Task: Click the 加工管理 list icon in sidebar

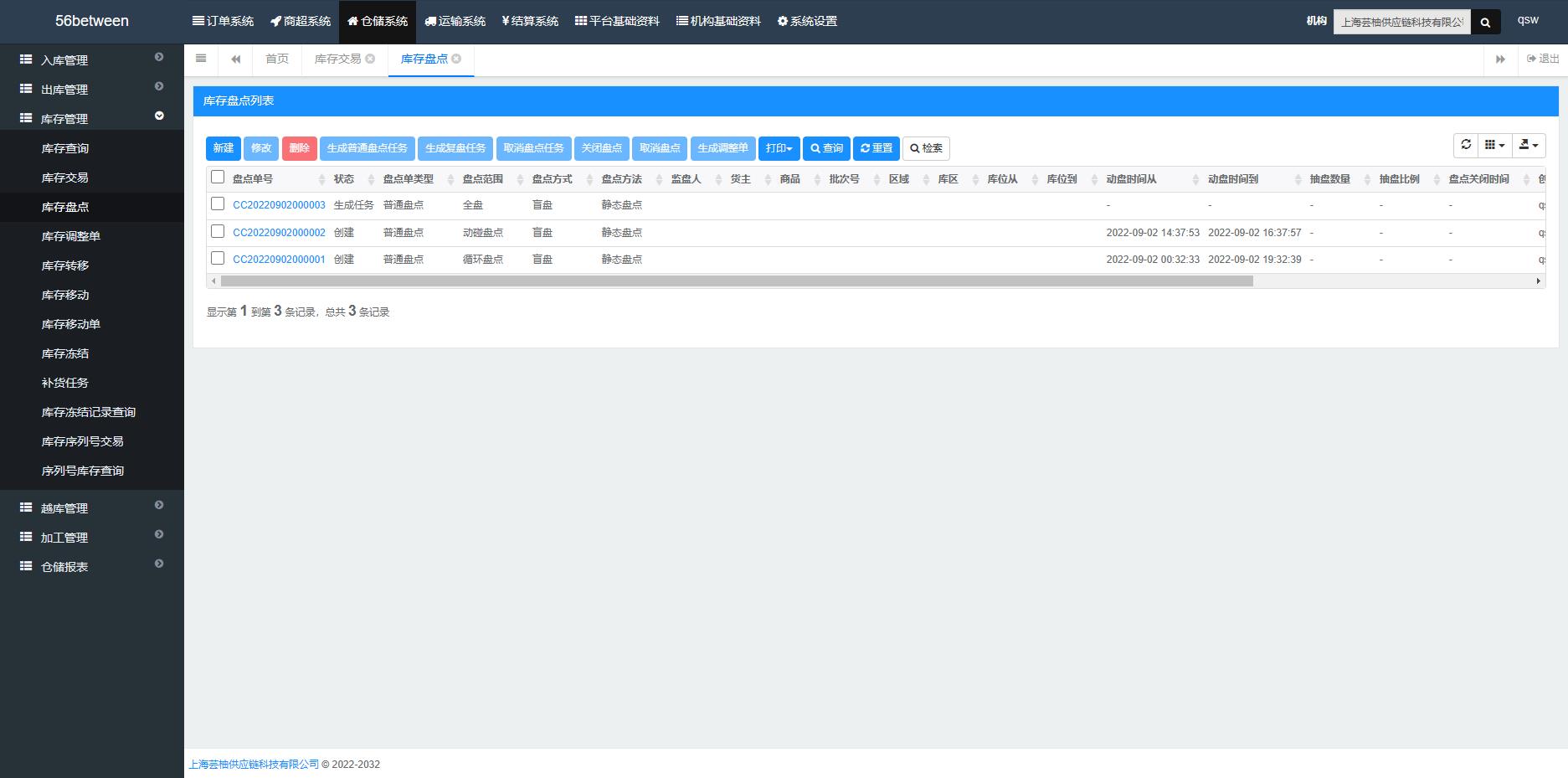Action: coord(26,537)
